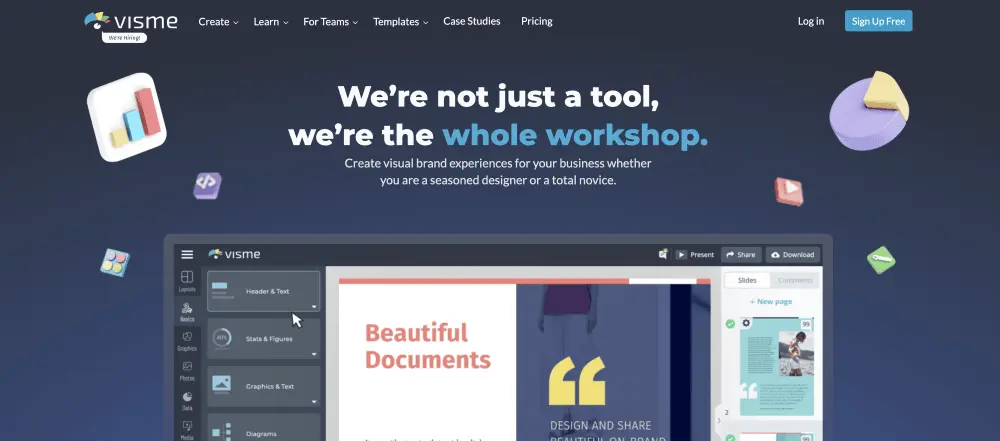
Task: Click the Share button in the editor
Action: pos(741,255)
